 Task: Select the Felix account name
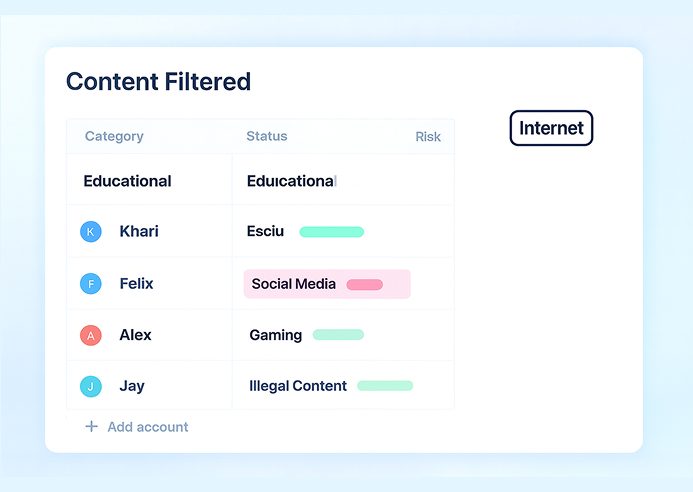[136, 284]
